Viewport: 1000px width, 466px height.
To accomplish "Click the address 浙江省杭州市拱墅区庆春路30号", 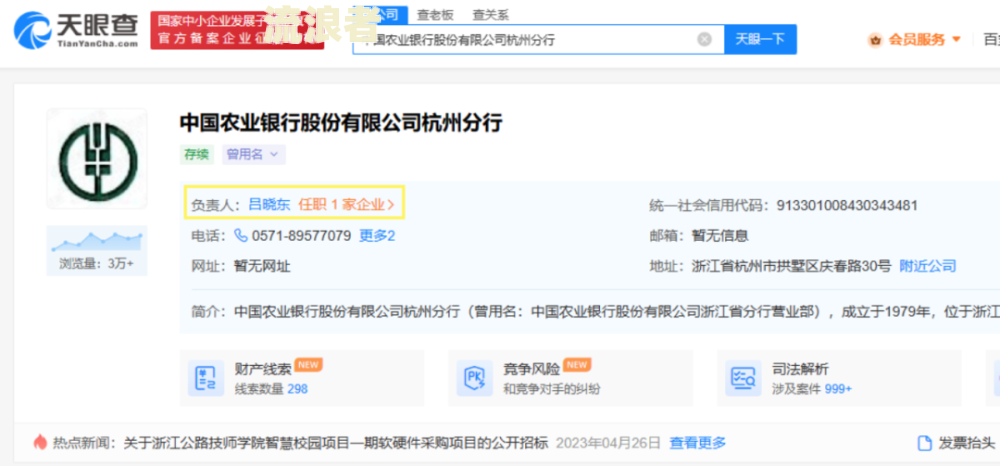I will pos(791,266).
